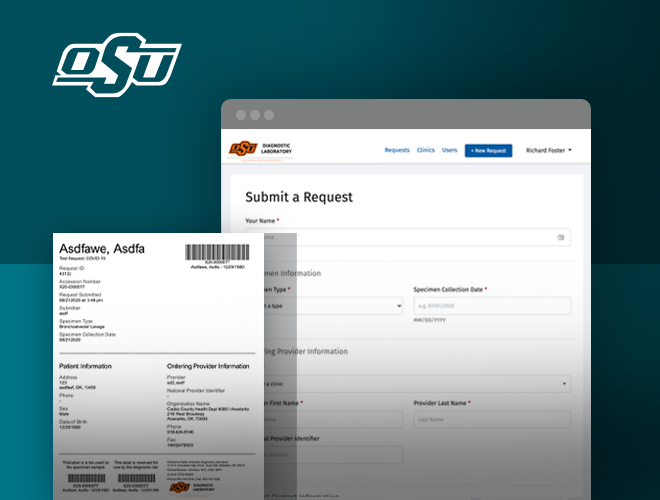Click the + New Request button

click(488, 151)
